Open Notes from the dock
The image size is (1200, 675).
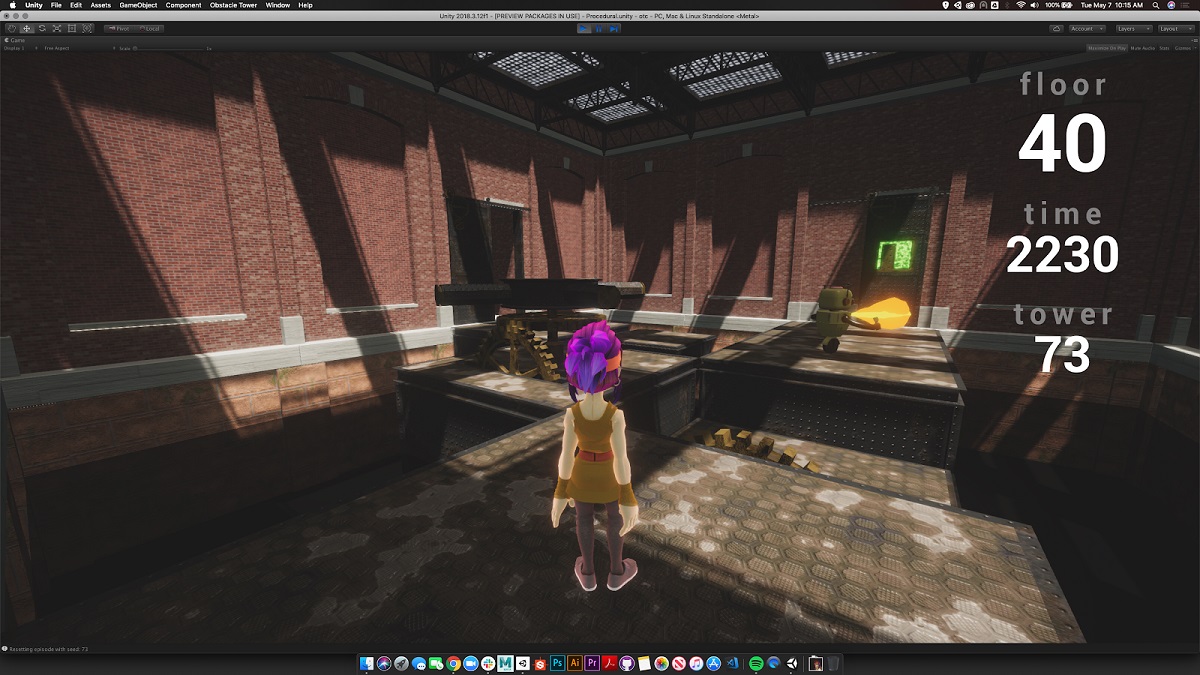[644, 663]
